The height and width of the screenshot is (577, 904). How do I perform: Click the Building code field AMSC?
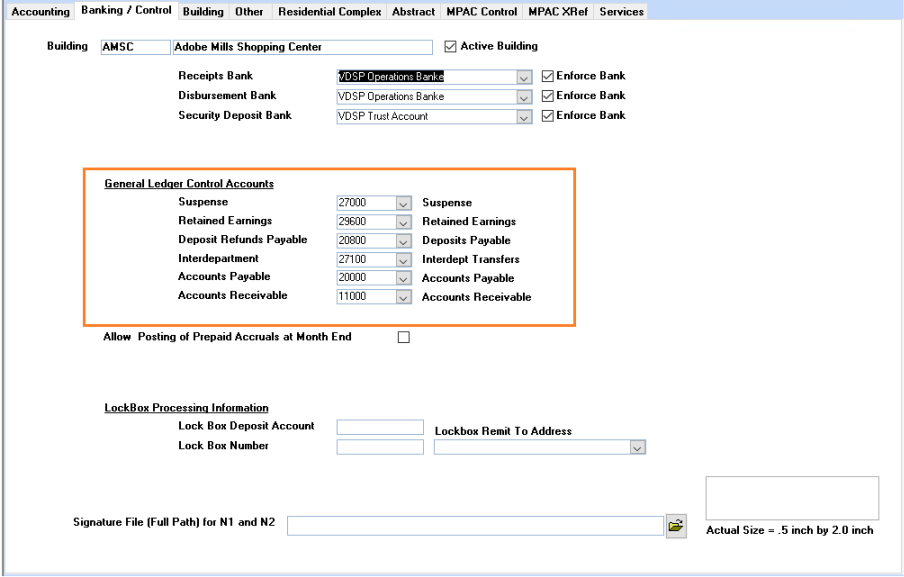click(135, 47)
